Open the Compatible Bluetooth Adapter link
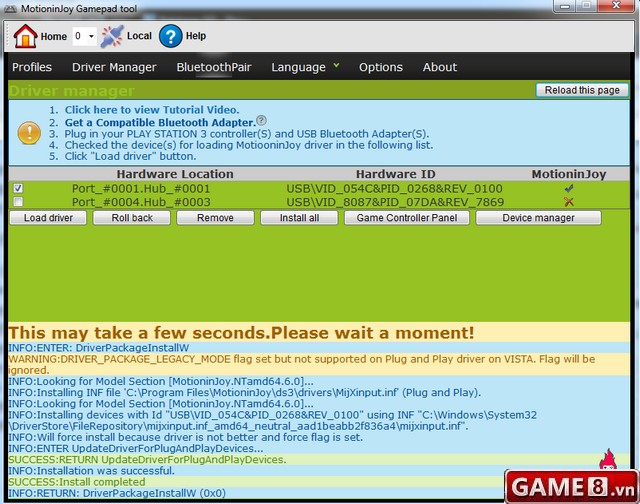 pos(160,122)
